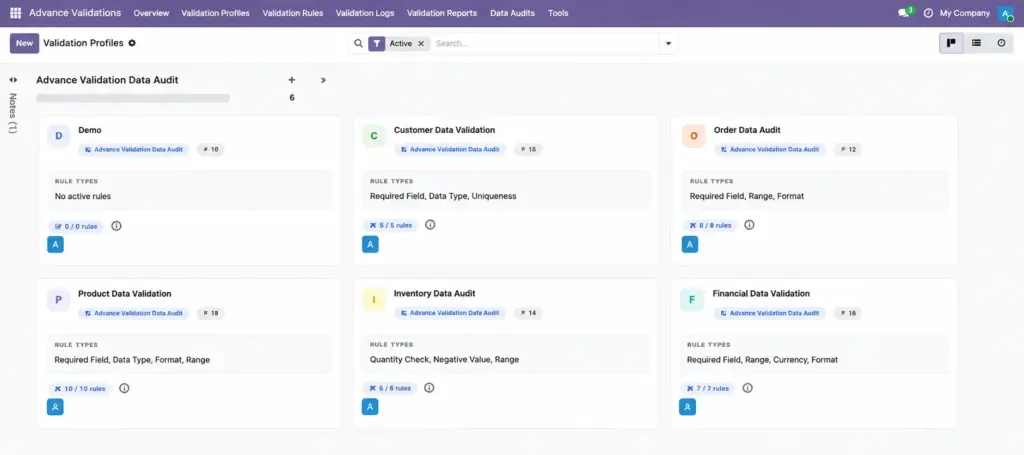Viewport: 1024px width, 455px height.
Task: Switch to activity view
Action: (1001, 43)
